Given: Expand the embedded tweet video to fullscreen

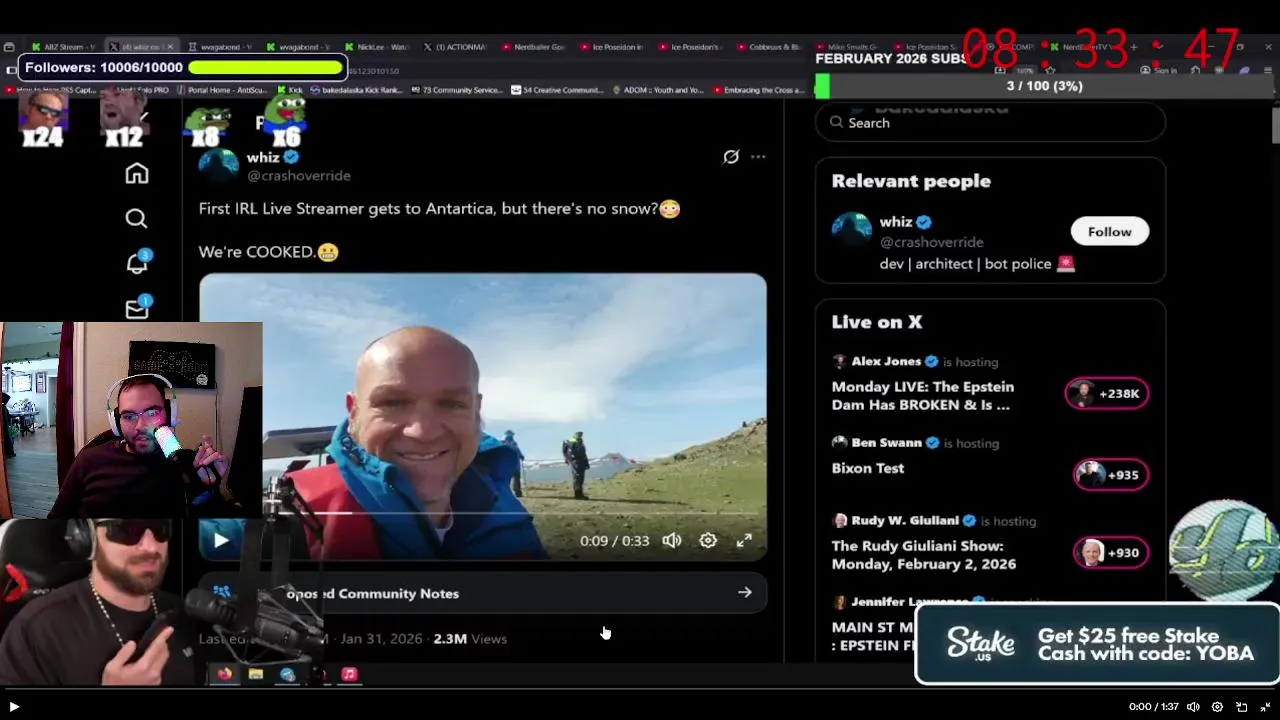Looking at the screenshot, I should click(x=744, y=540).
